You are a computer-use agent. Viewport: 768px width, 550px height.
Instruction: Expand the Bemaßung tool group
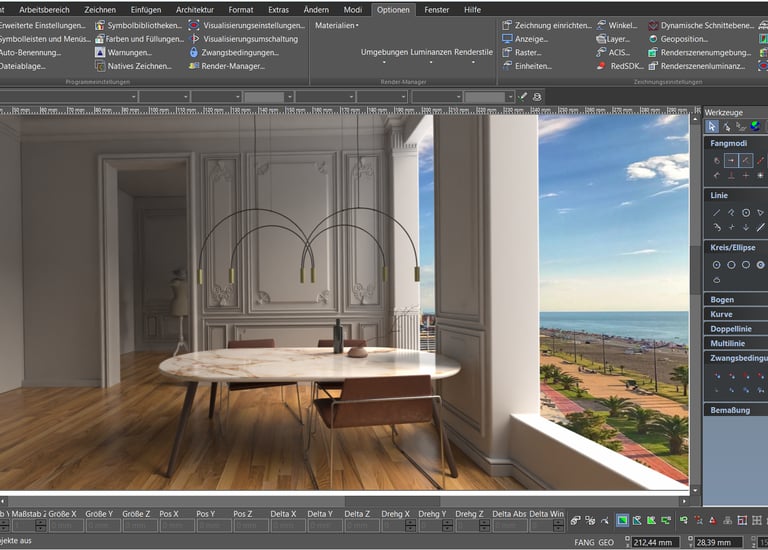(x=736, y=410)
